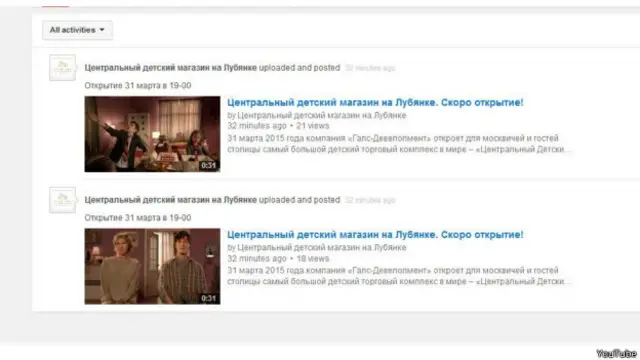Viewport: 640px width, 360px height.
Task: Open second video thumbnail with woman and man
Action: point(152,266)
